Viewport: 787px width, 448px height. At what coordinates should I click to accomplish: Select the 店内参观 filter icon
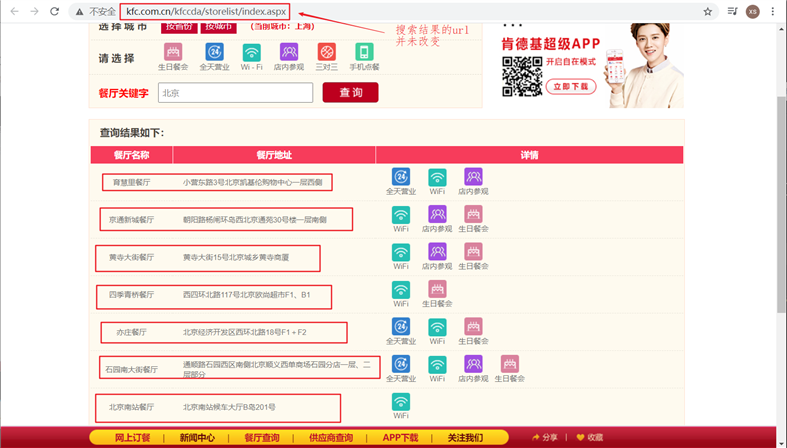289,51
